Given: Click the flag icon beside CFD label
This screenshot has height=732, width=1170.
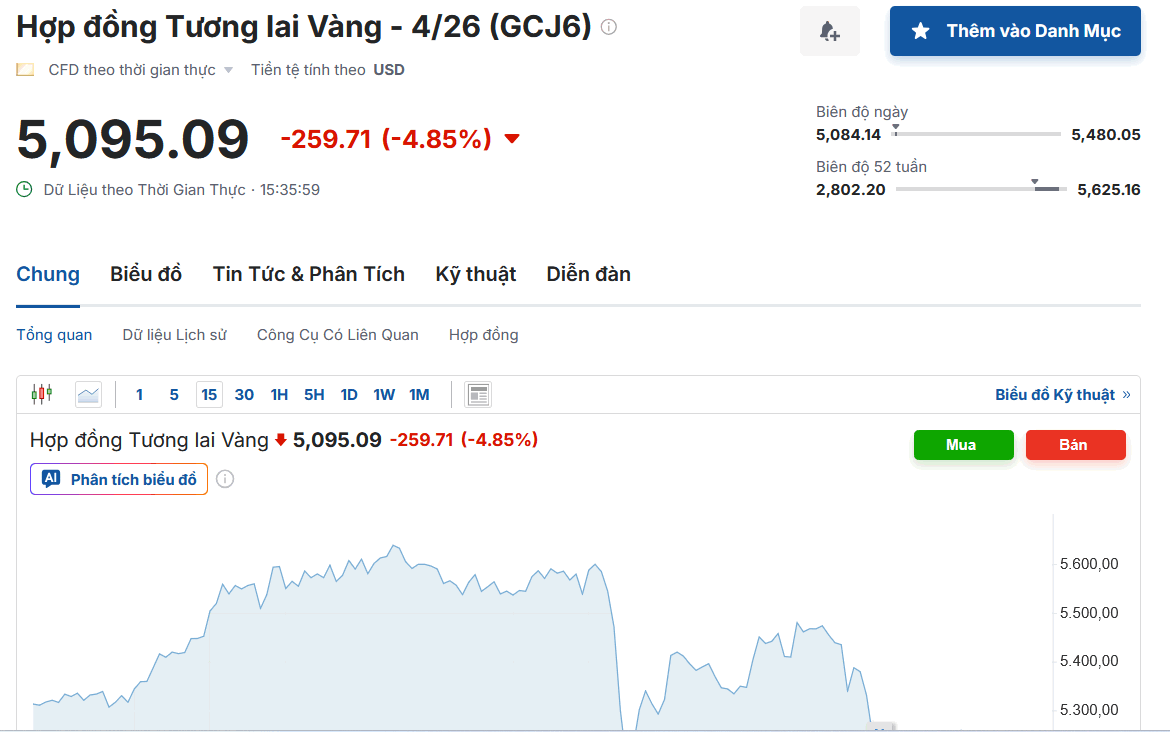Looking at the screenshot, I should coord(25,70).
